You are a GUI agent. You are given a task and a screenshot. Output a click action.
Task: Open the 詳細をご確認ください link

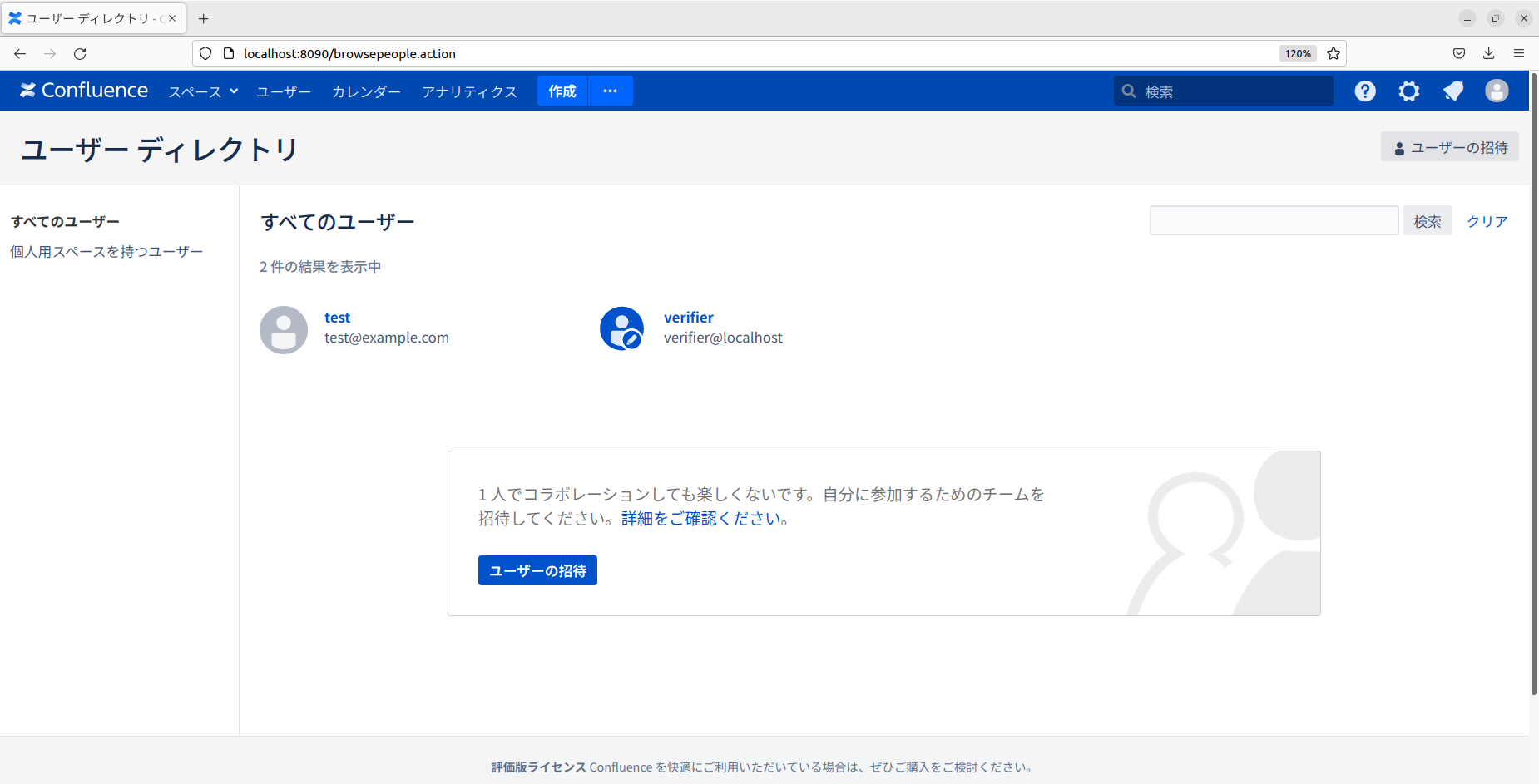click(702, 518)
